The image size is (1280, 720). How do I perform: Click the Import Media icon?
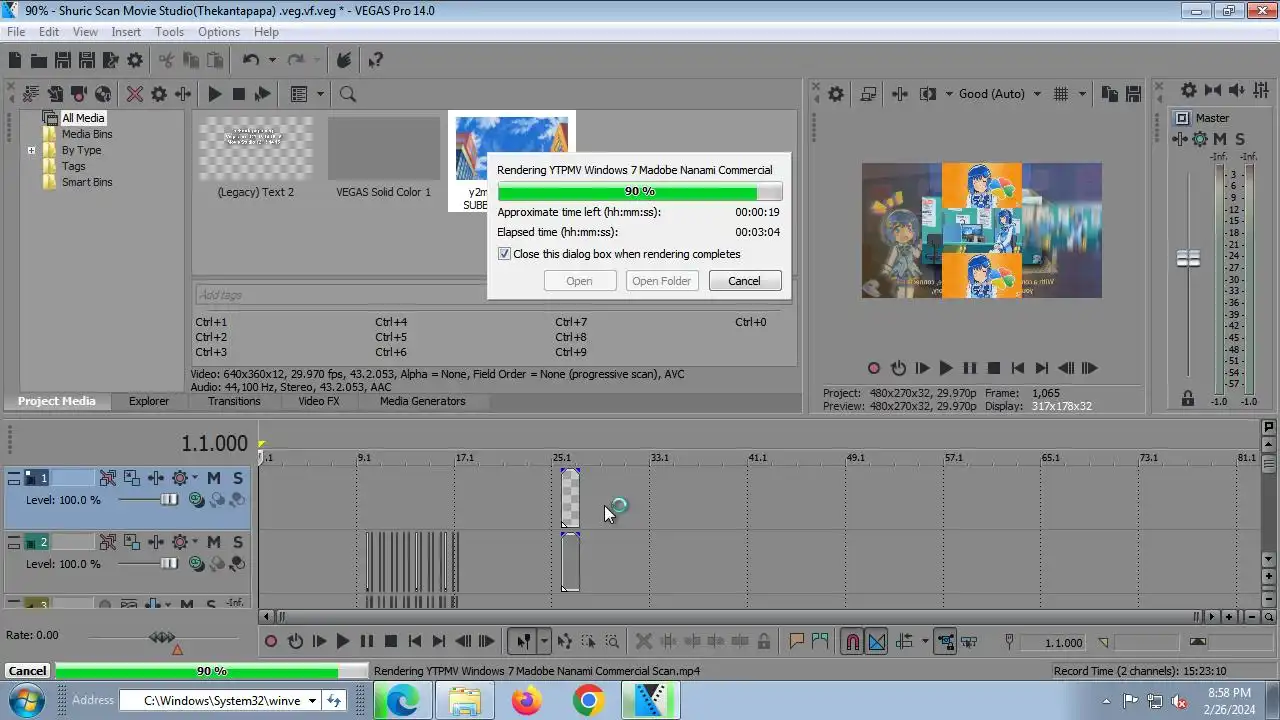(x=55, y=94)
